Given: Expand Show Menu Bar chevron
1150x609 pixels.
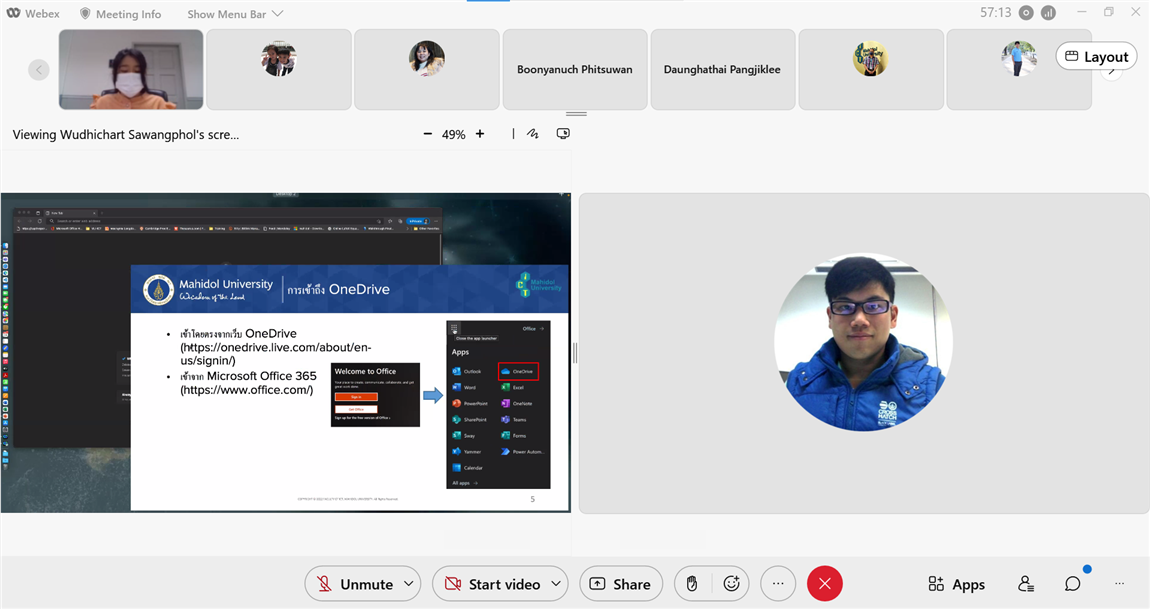Looking at the screenshot, I should [277, 14].
